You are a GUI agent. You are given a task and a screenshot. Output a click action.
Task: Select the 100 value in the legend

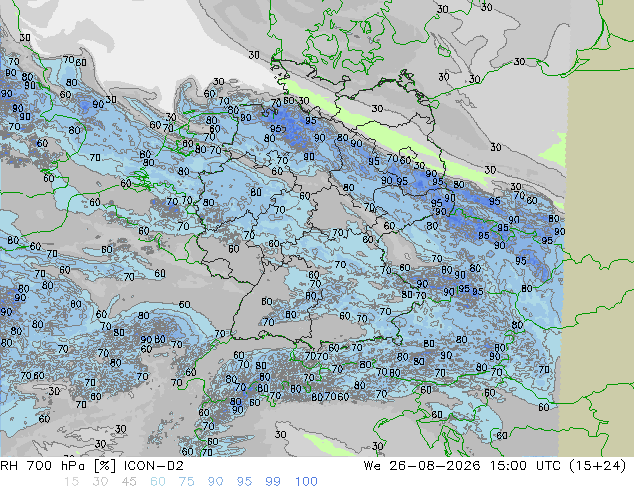pos(306,482)
